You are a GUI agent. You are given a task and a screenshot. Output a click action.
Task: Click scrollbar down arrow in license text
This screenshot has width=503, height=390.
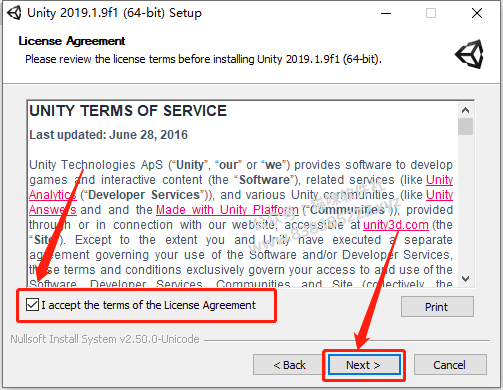(x=465, y=279)
